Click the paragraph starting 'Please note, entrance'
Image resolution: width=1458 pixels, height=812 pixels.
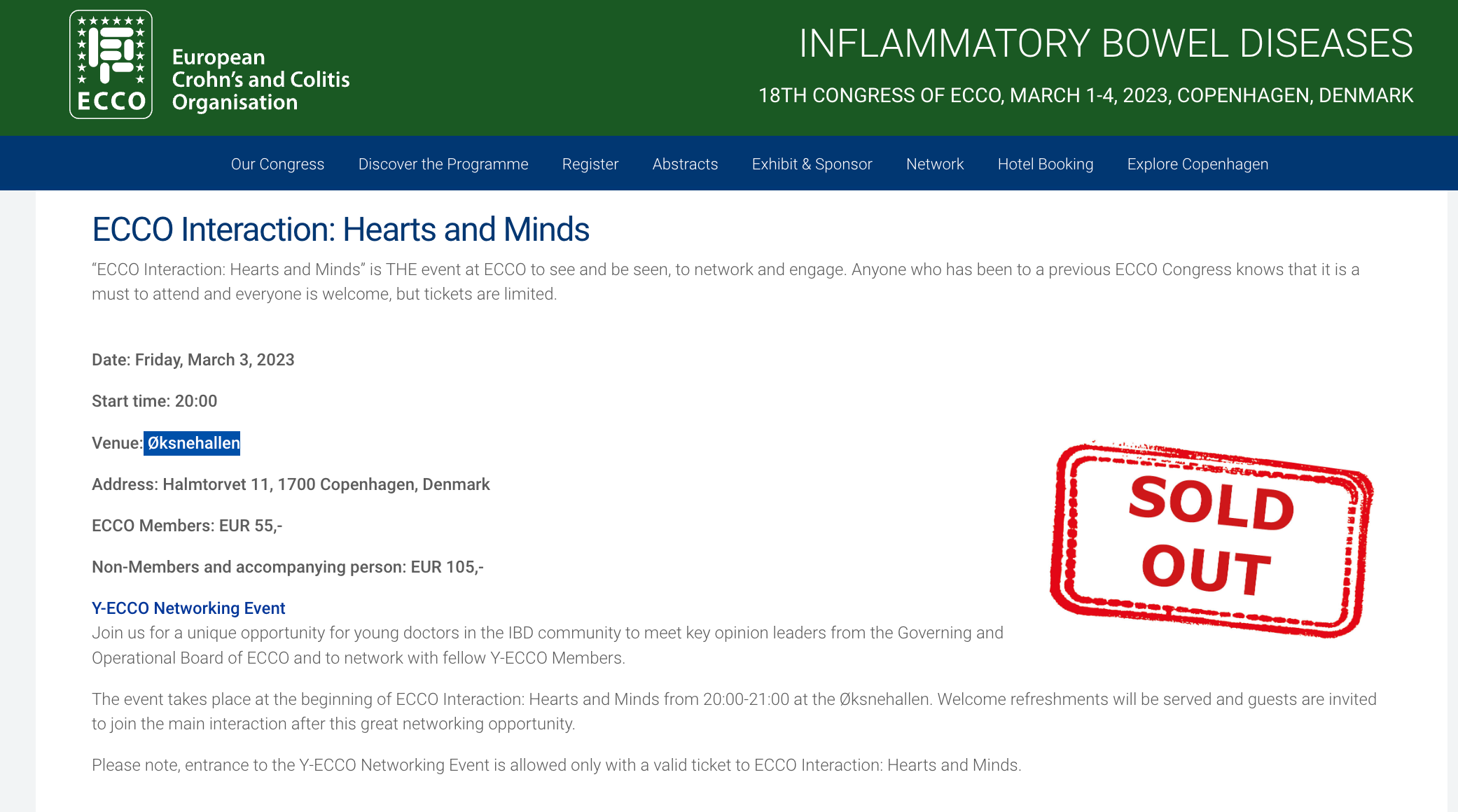pos(557,765)
